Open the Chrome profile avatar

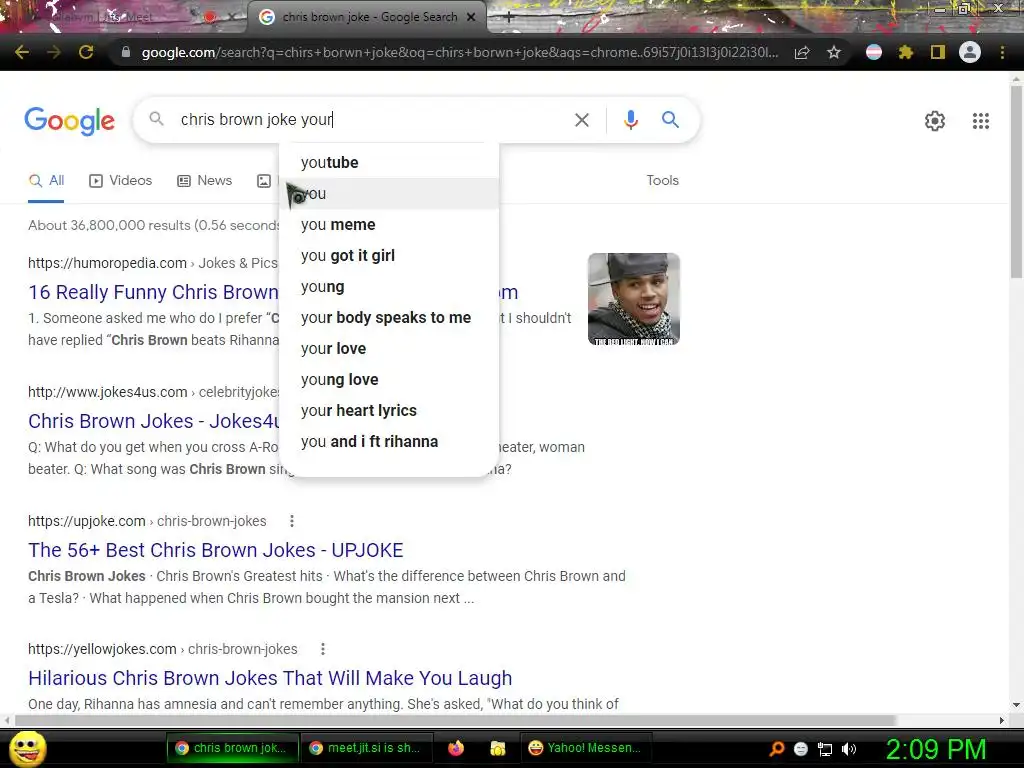pyautogui.click(x=970, y=52)
